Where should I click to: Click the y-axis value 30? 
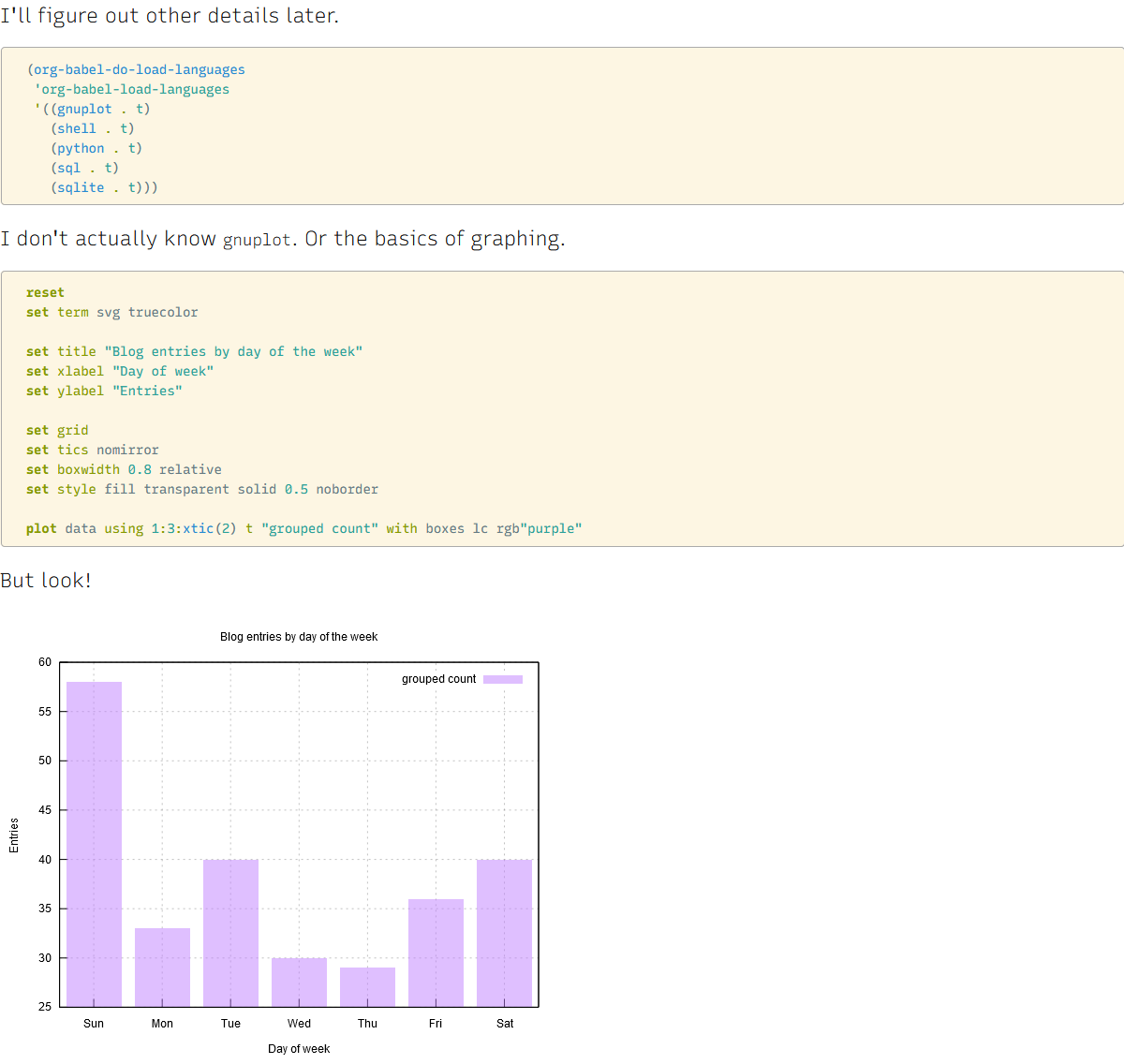45,958
